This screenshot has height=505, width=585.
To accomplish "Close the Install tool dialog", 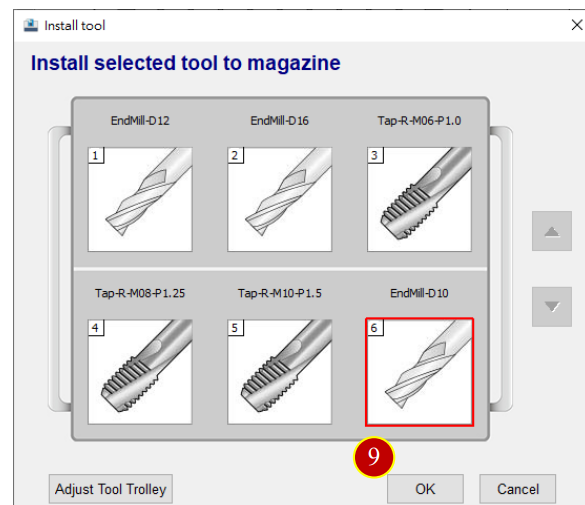I will [x=577, y=25].
